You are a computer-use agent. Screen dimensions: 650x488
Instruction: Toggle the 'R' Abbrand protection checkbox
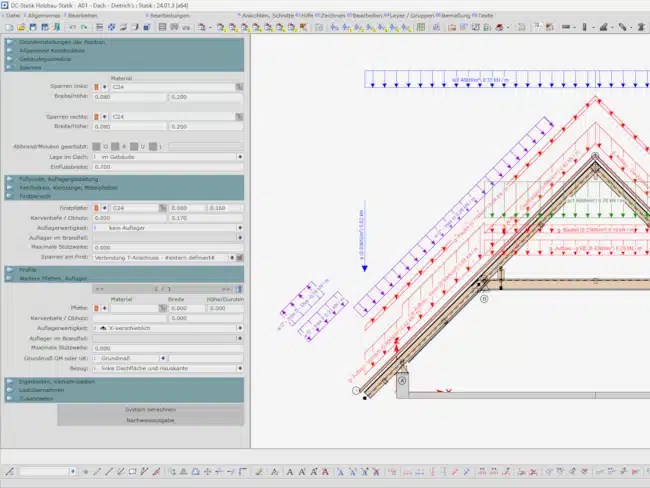pos(115,146)
